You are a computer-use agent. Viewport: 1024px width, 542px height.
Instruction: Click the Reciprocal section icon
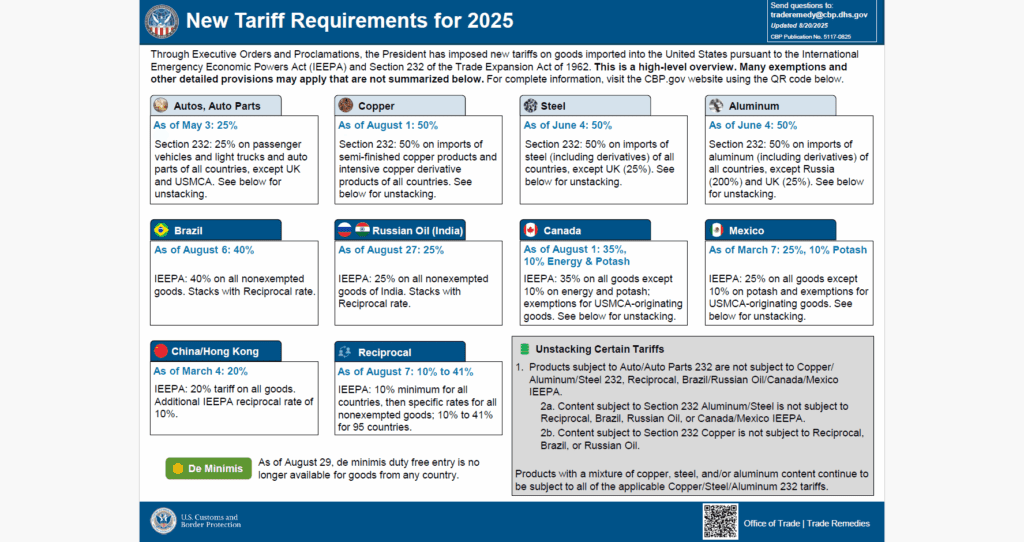coord(345,351)
